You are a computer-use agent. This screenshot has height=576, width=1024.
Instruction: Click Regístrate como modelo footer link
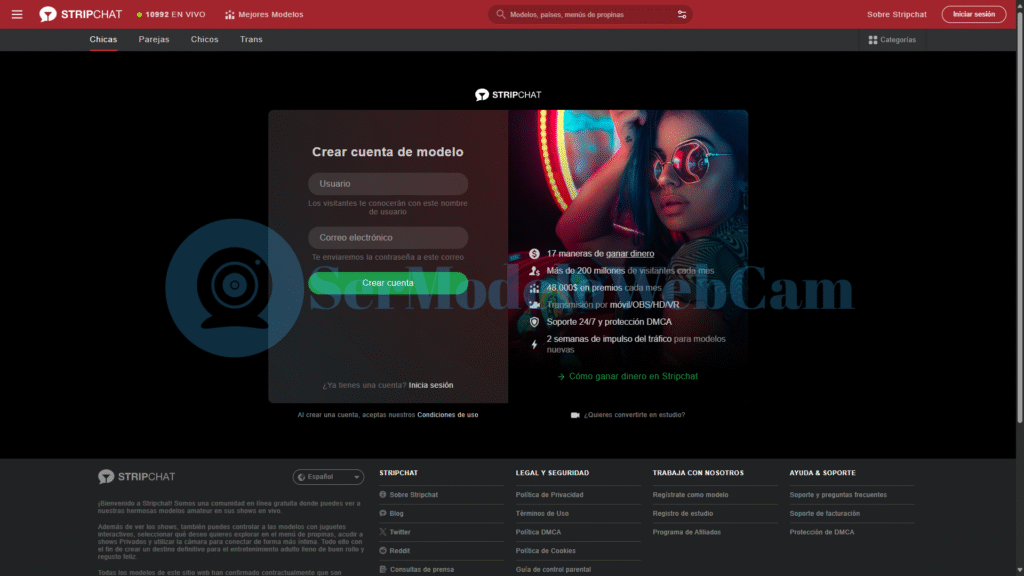(x=690, y=495)
